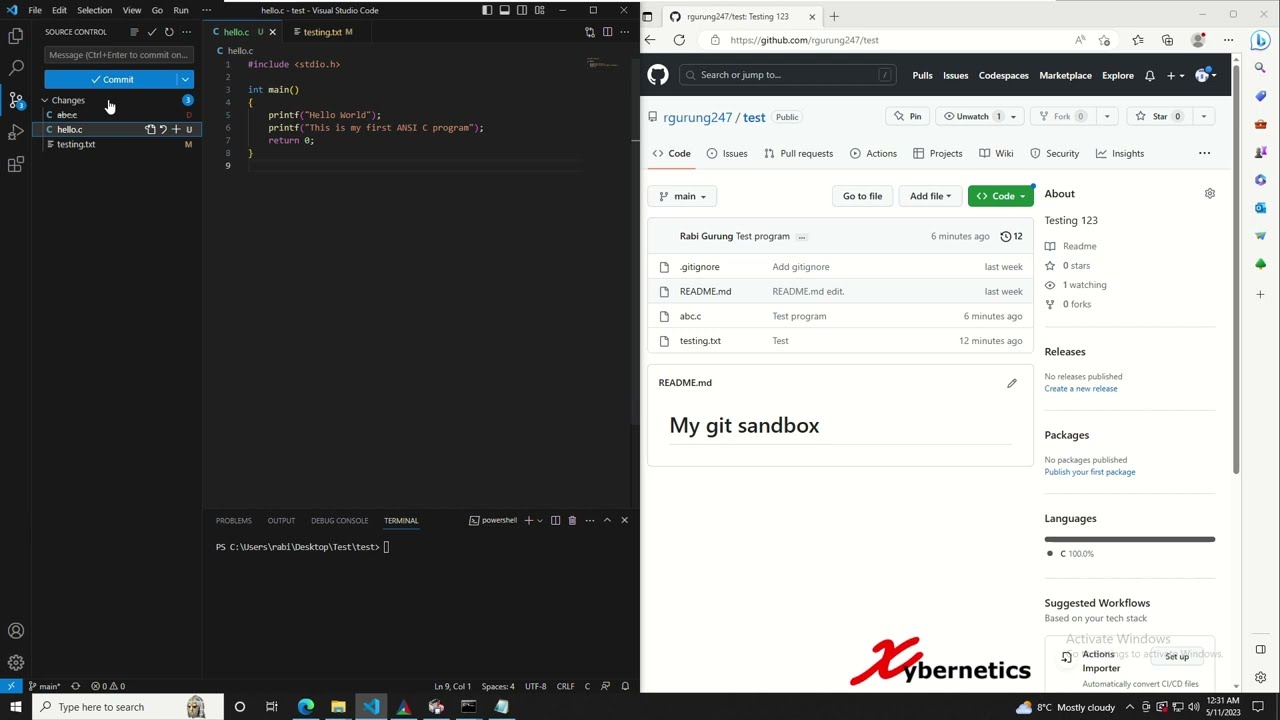
Task: Toggle VS Code bottom panel layout
Action: pos(504,10)
